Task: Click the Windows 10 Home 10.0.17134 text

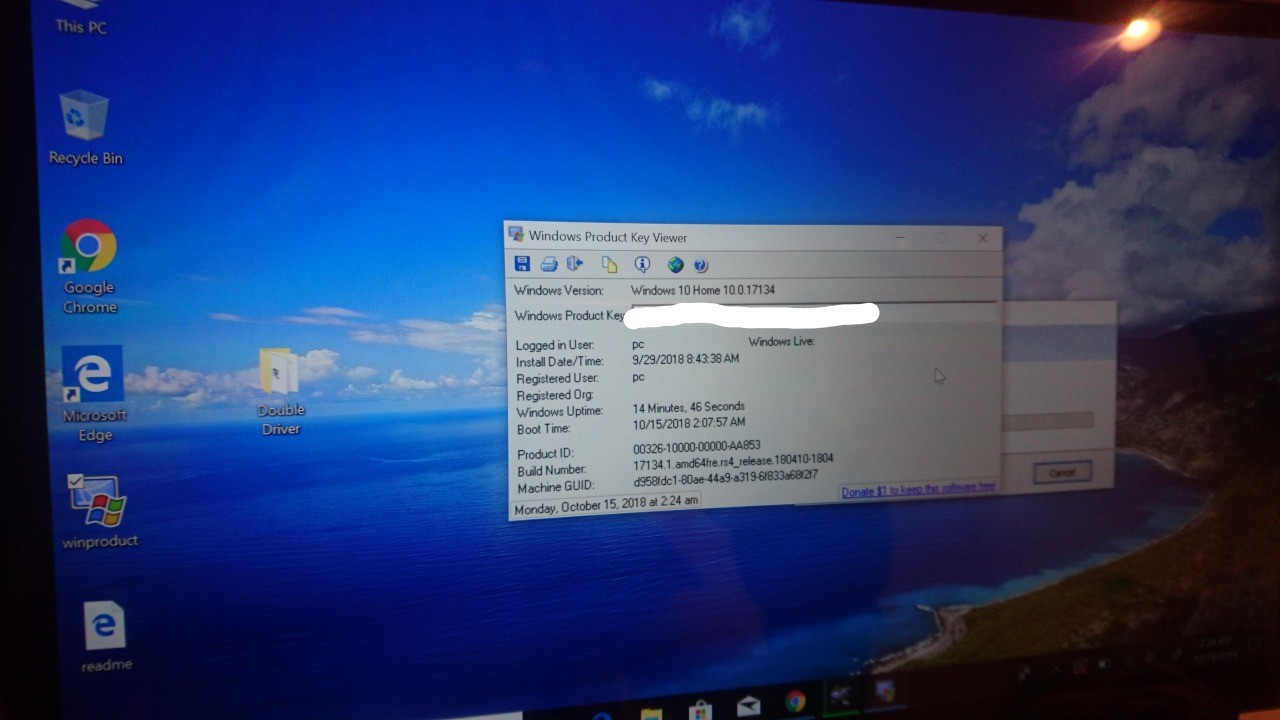Action: coord(703,290)
